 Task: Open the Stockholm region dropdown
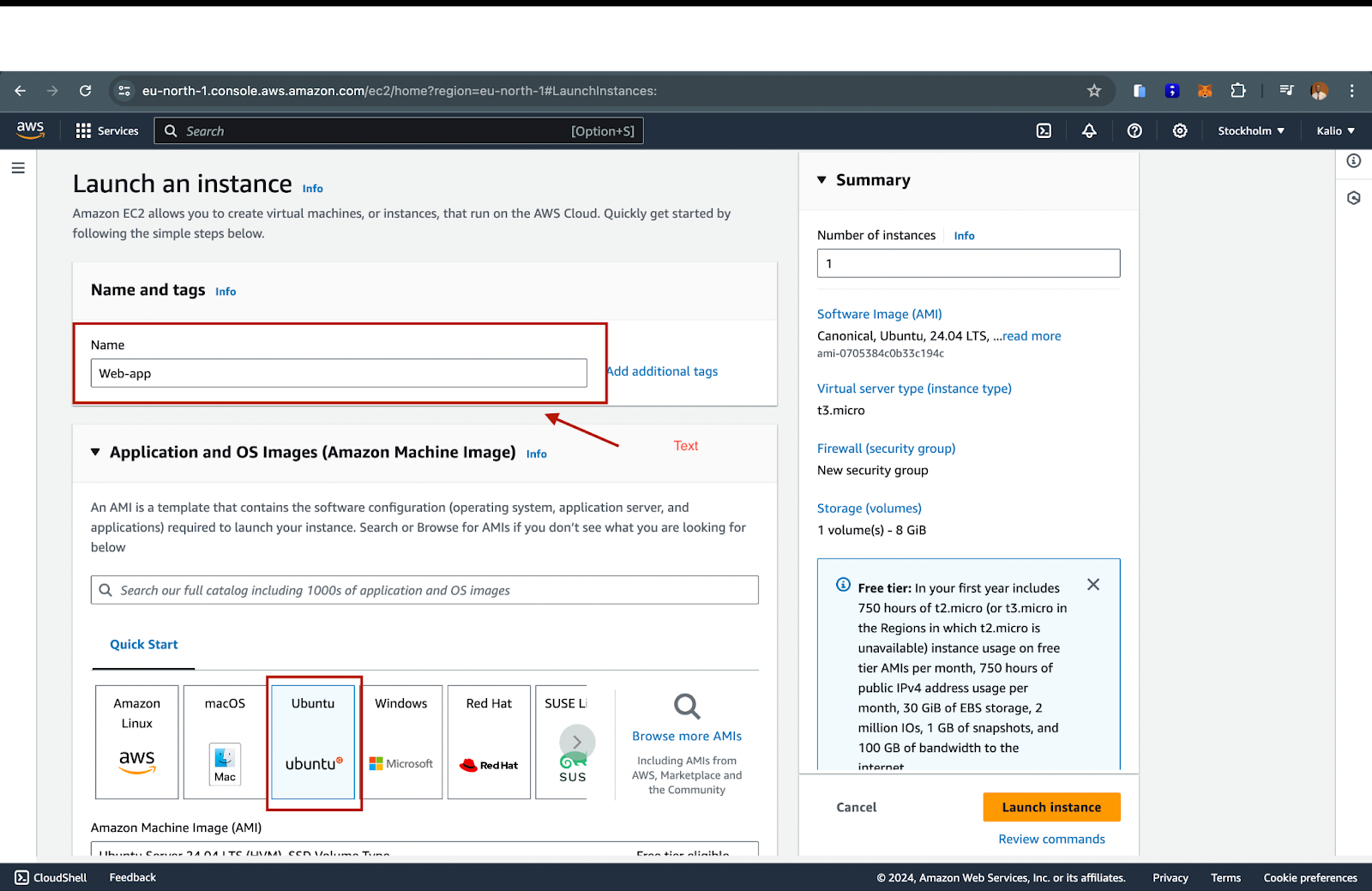pos(1251,131)
